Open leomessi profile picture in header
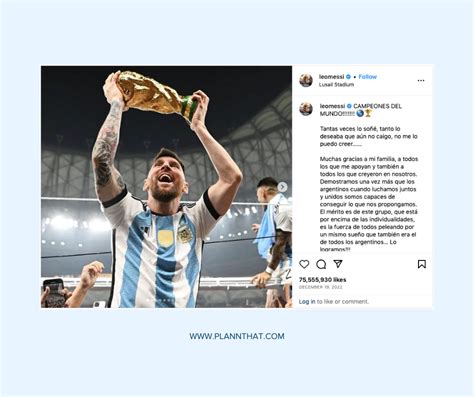The height and width of the screenshot is (397, 474). pyautogui.click(x=306, y=80)
